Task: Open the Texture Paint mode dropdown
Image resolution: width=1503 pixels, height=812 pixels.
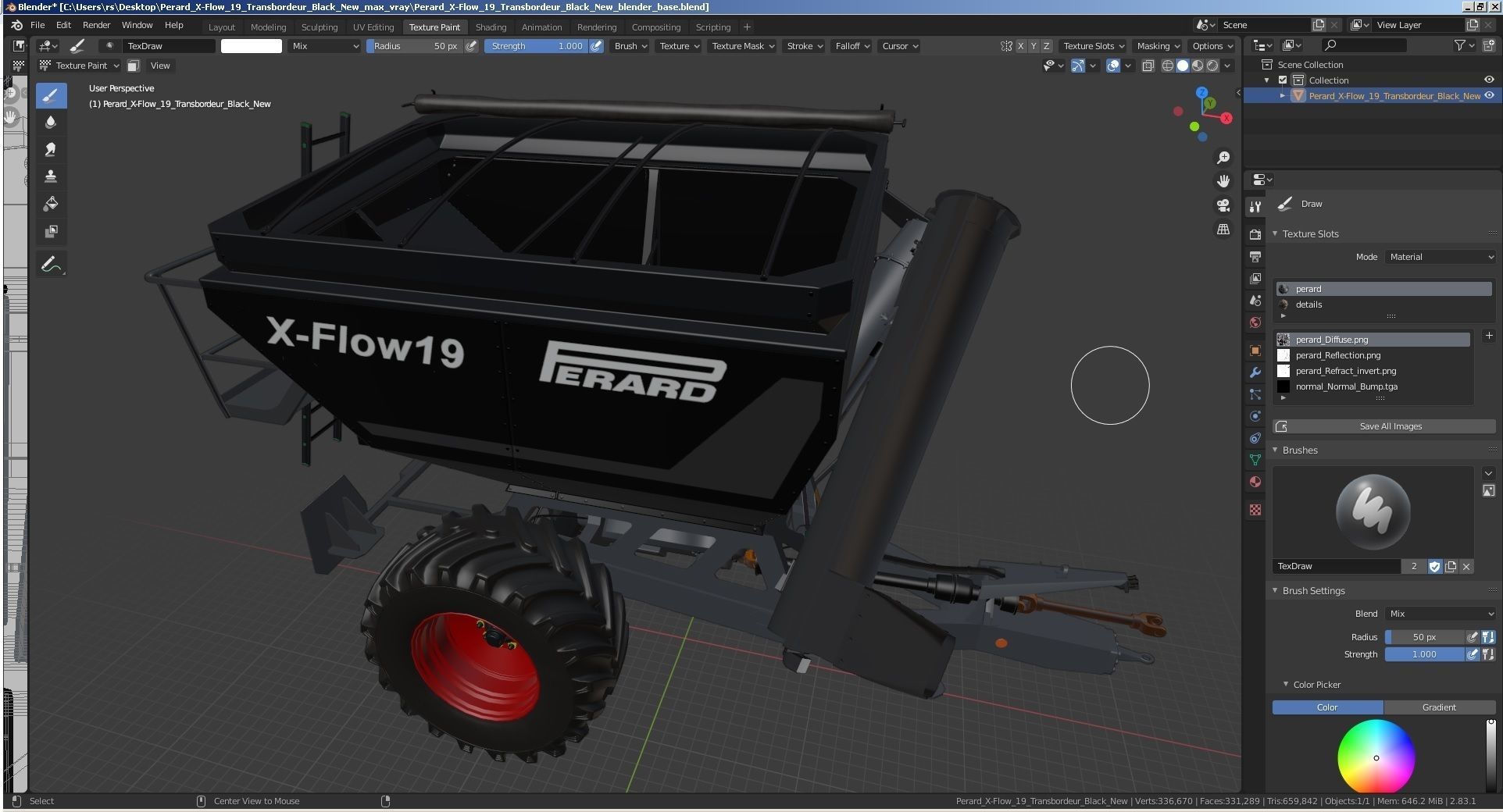Action: coord(79,66)
